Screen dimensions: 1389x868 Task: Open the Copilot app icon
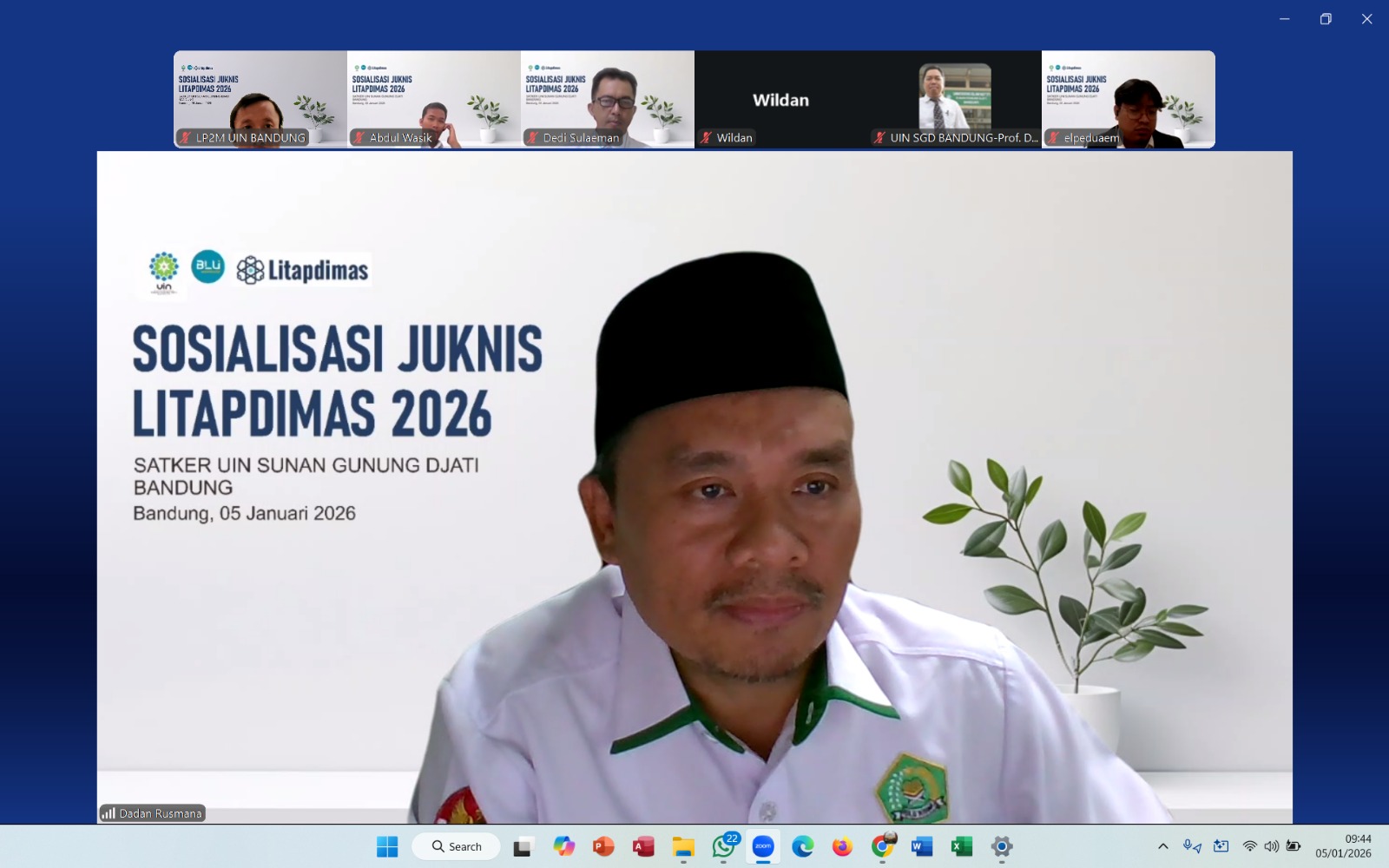pos(563,846)
